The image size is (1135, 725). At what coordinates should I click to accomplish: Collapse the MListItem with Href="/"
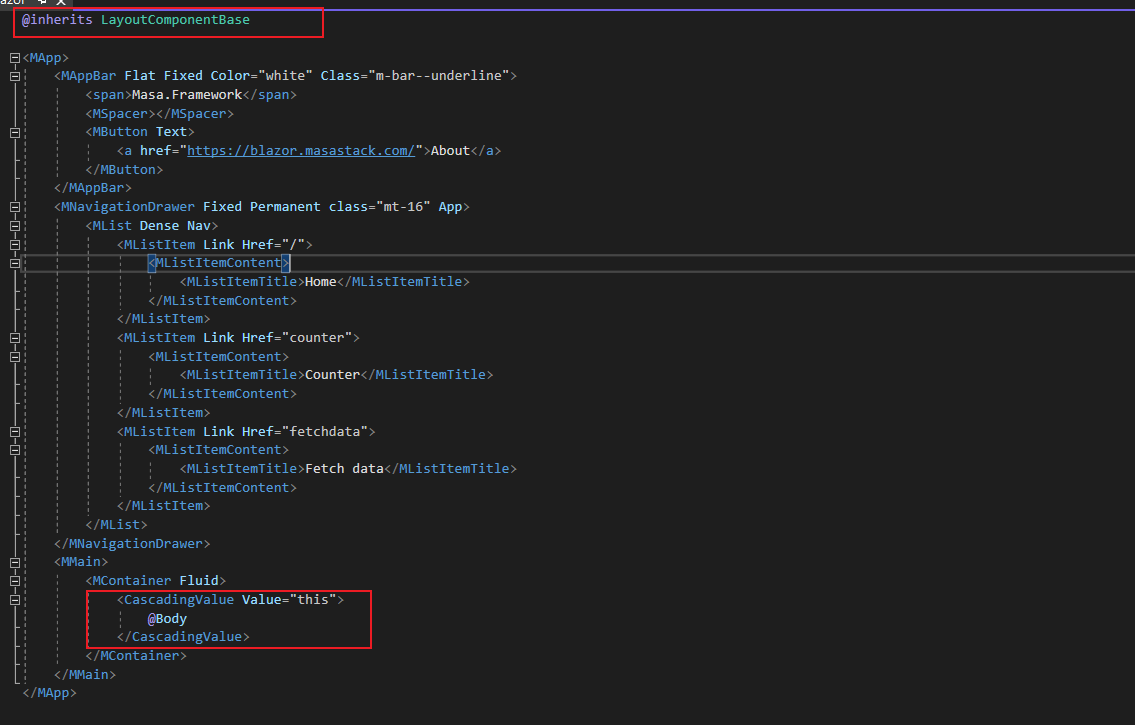pos(15,245)
